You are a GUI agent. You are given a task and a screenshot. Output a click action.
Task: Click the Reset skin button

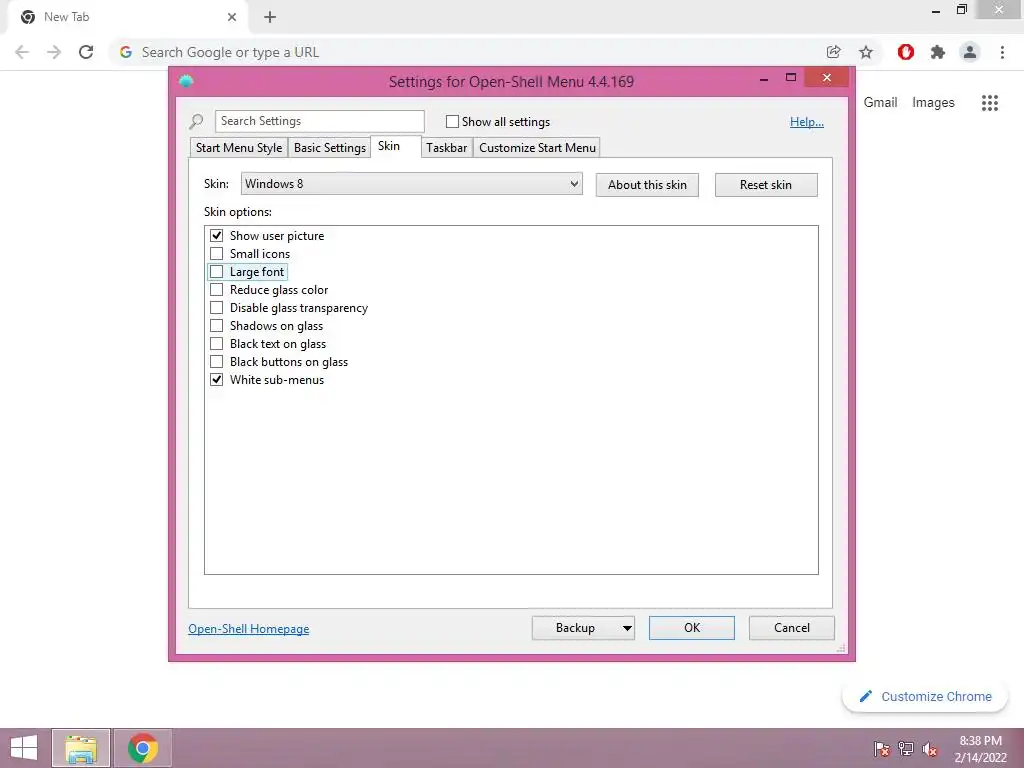pyautogui.click(x=765, y=185)
